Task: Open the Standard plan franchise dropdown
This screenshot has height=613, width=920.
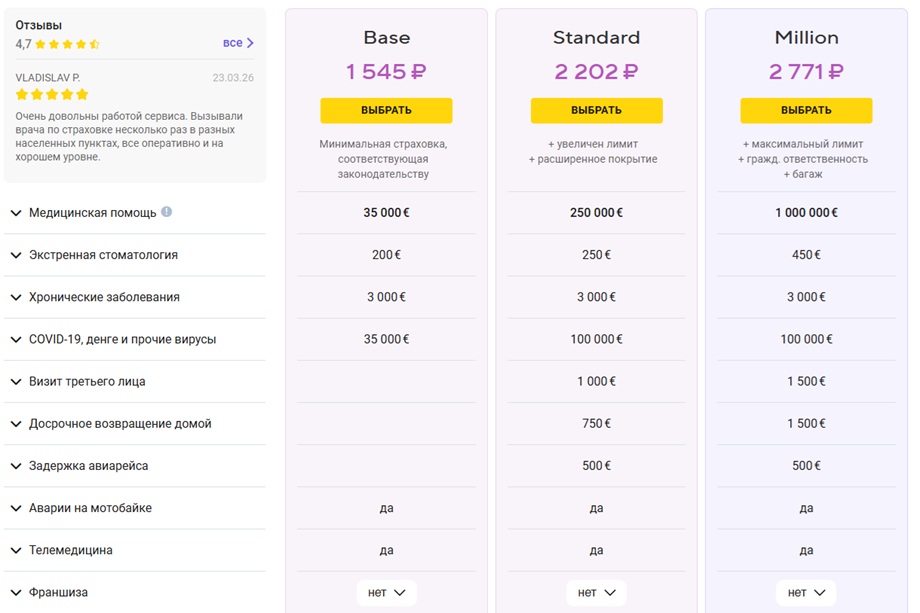Action: coord(596,593)
